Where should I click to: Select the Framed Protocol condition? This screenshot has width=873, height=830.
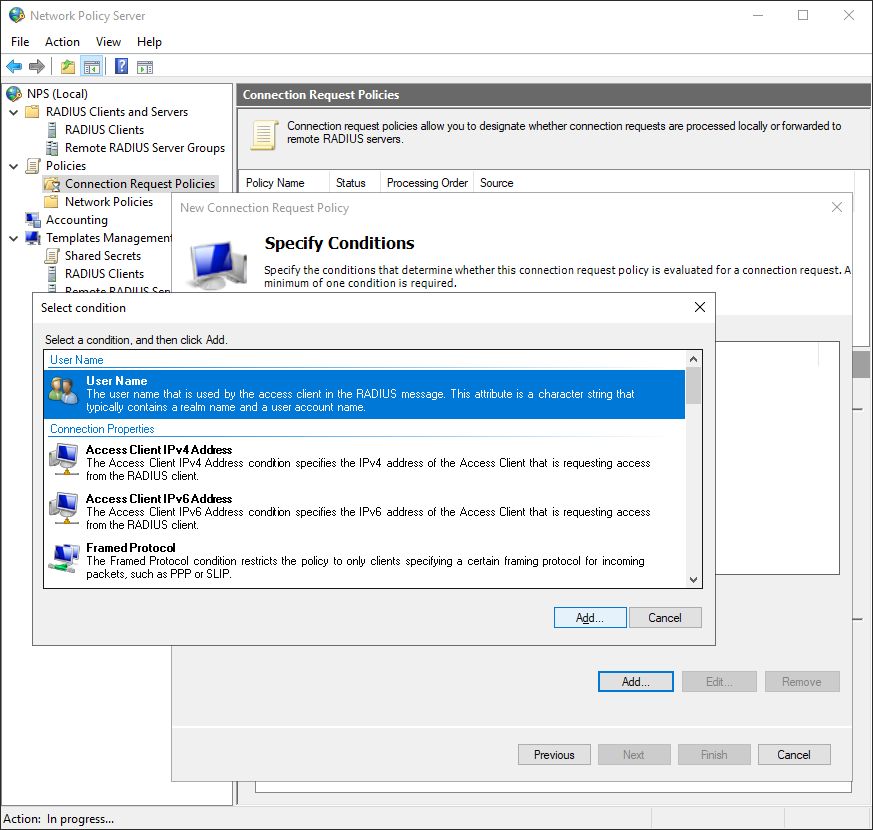(x=365, y=561)
